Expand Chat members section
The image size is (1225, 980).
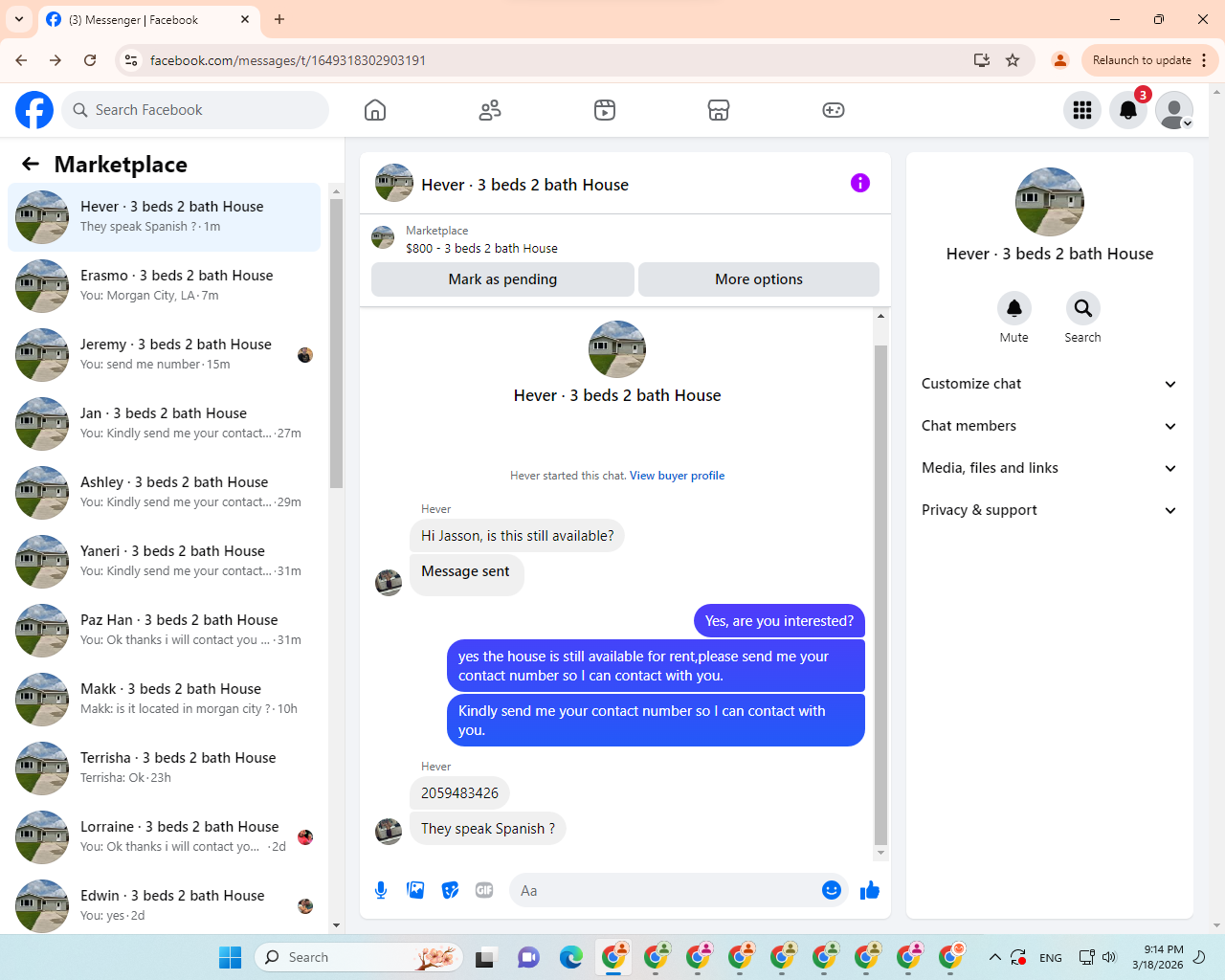[1050, 426]
